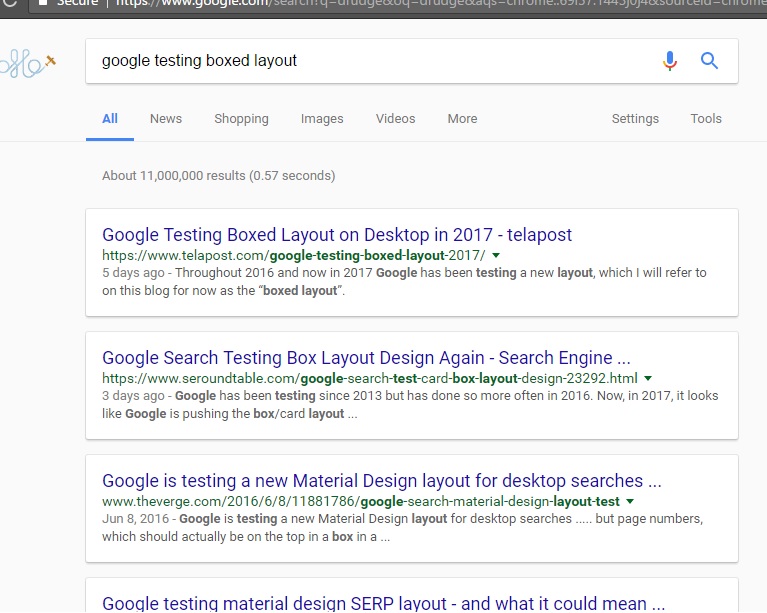Click the 'Jun 8, 2016' Verge snippet text
Viewport: 767px width, 613px height.
tap(135, 519)
